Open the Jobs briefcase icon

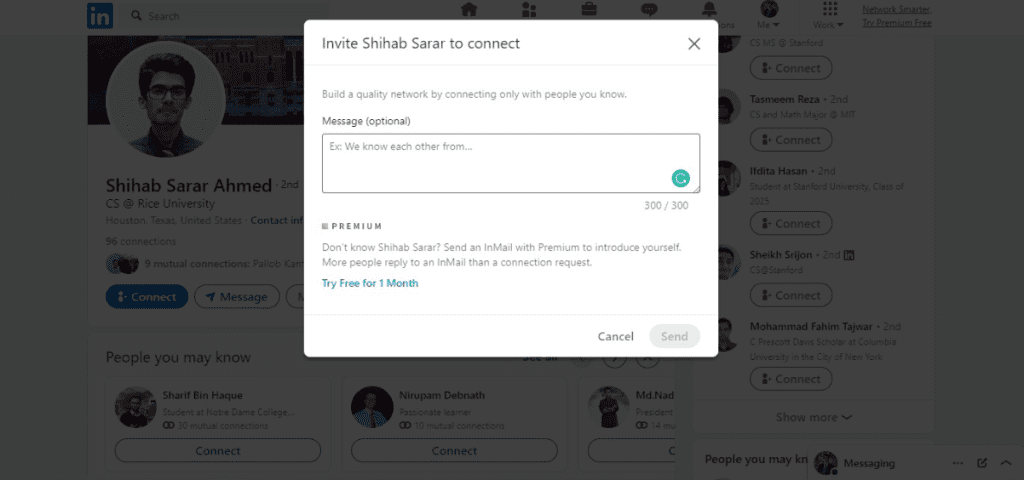590,10
